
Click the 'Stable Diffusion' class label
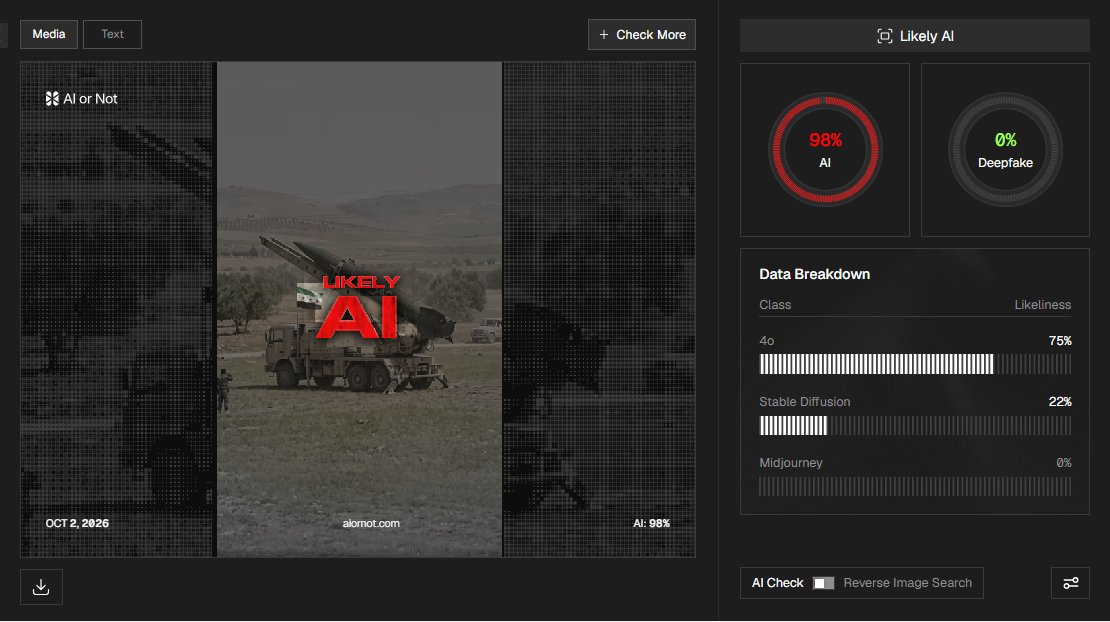point(805,402)
